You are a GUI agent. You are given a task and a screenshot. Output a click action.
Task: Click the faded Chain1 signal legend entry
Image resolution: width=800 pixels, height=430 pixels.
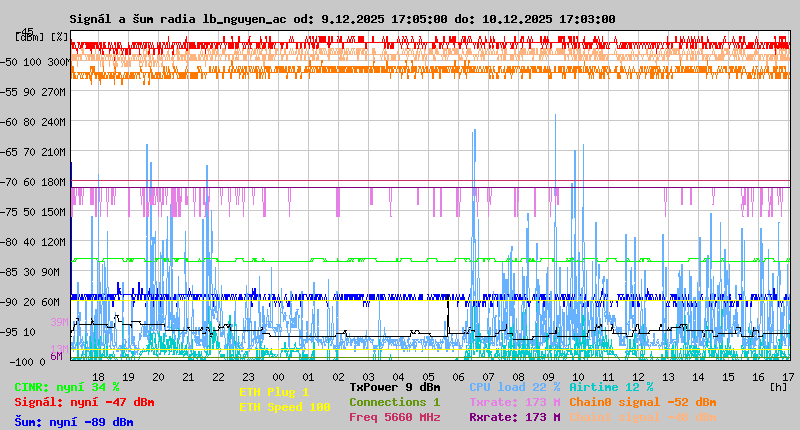(642, 417)
